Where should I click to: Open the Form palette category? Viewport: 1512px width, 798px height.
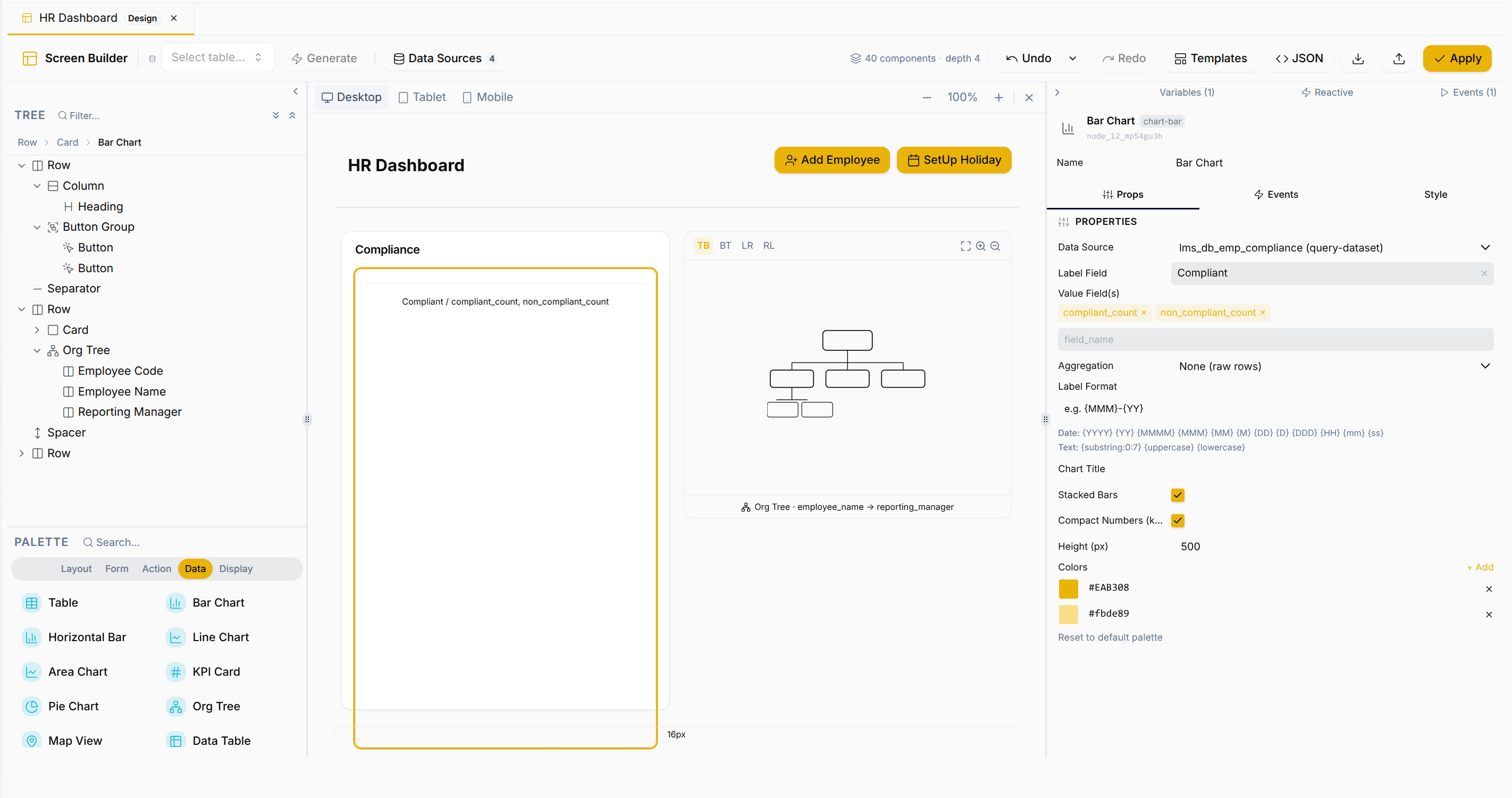click(x=117, y=568)
